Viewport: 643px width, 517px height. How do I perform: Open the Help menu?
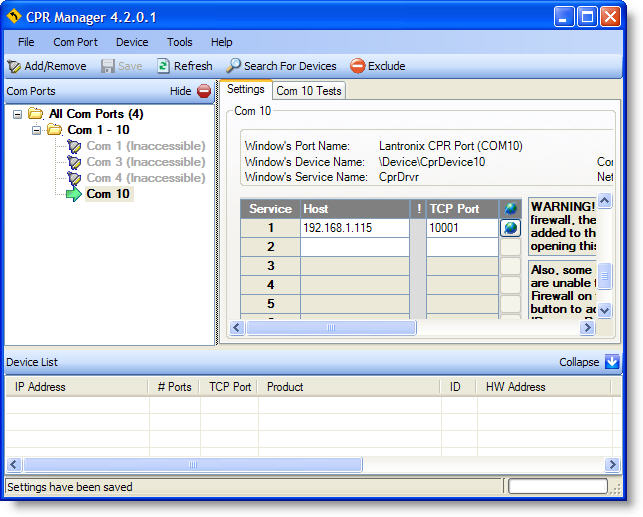[221, 42]
